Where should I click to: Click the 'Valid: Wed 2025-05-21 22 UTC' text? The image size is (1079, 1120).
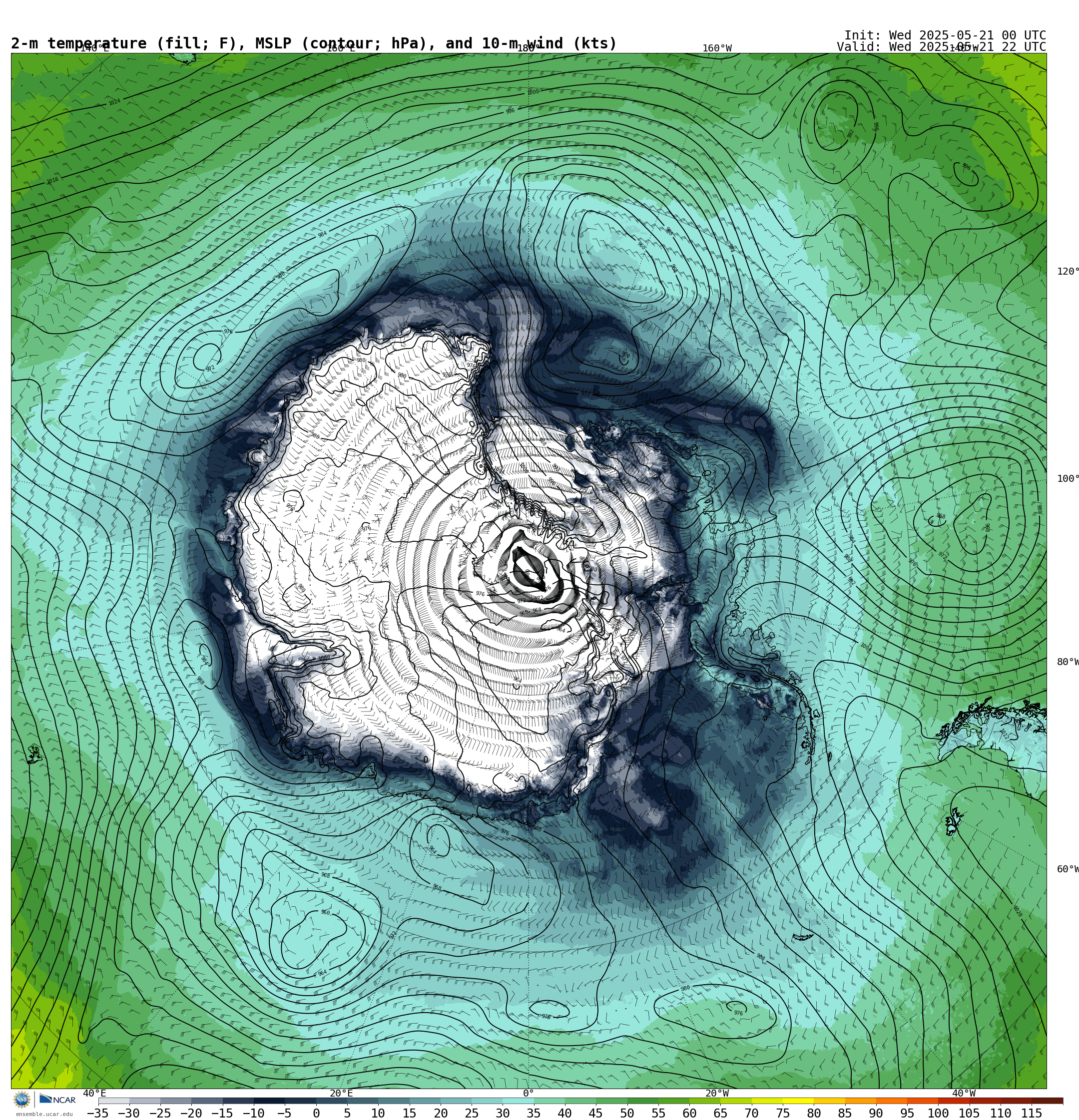tap(941, 47)
